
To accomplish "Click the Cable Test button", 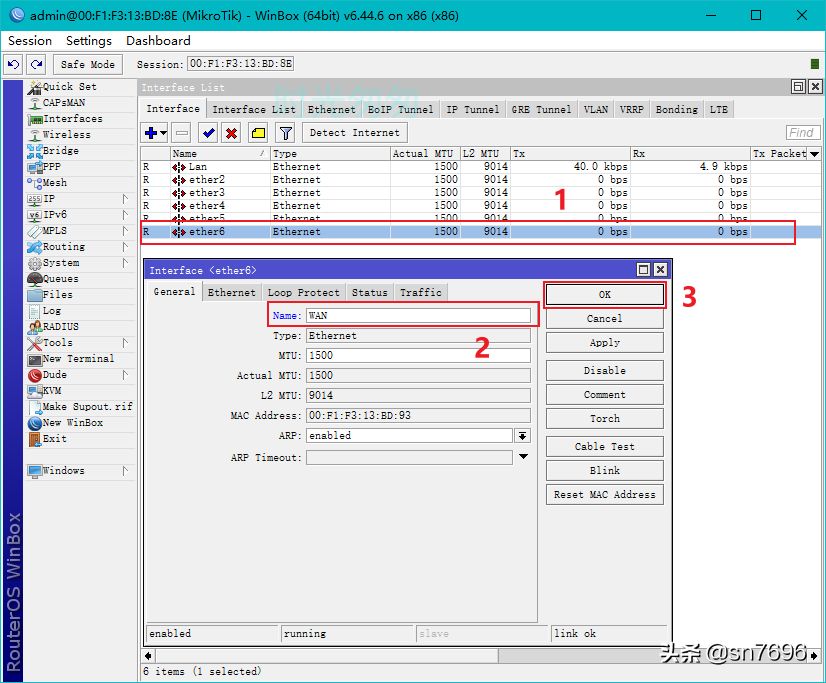I will point(605,447).
